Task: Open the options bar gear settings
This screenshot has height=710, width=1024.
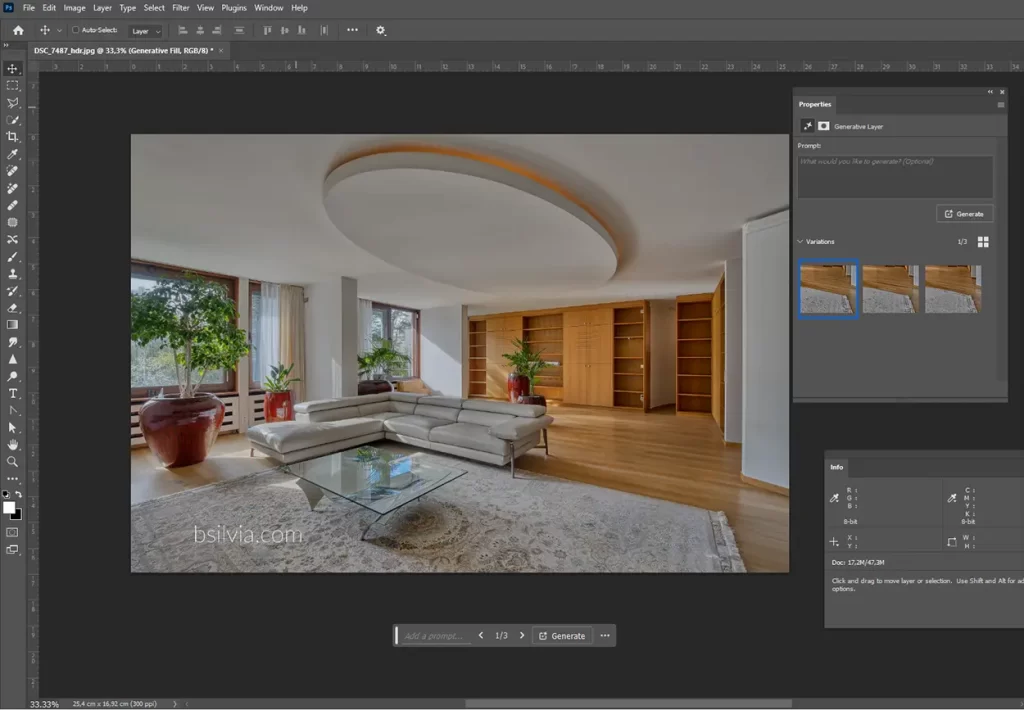Action: [x=381, y=30]
